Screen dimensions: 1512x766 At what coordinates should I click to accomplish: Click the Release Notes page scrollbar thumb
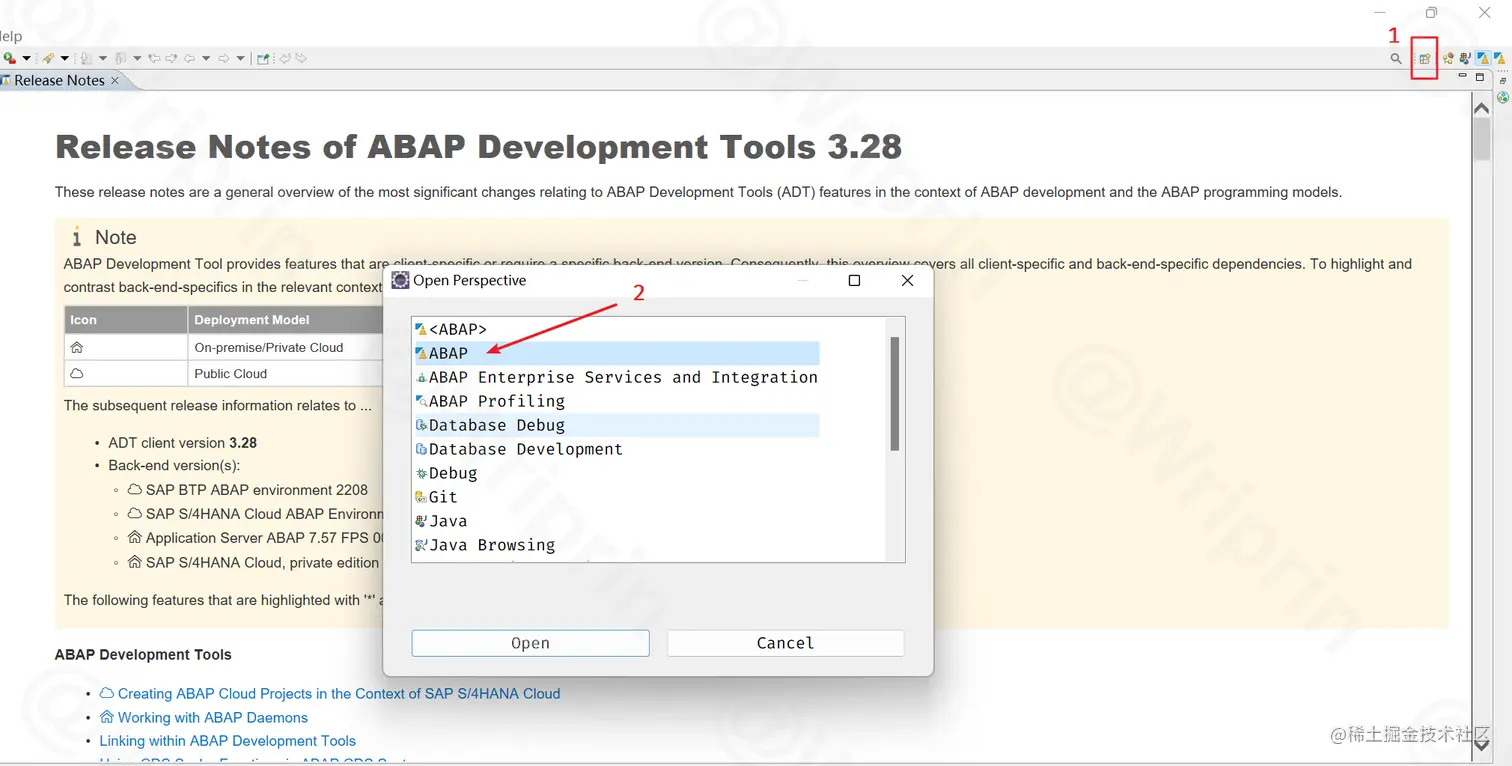pyautogui.click(x=1482, y=138)
